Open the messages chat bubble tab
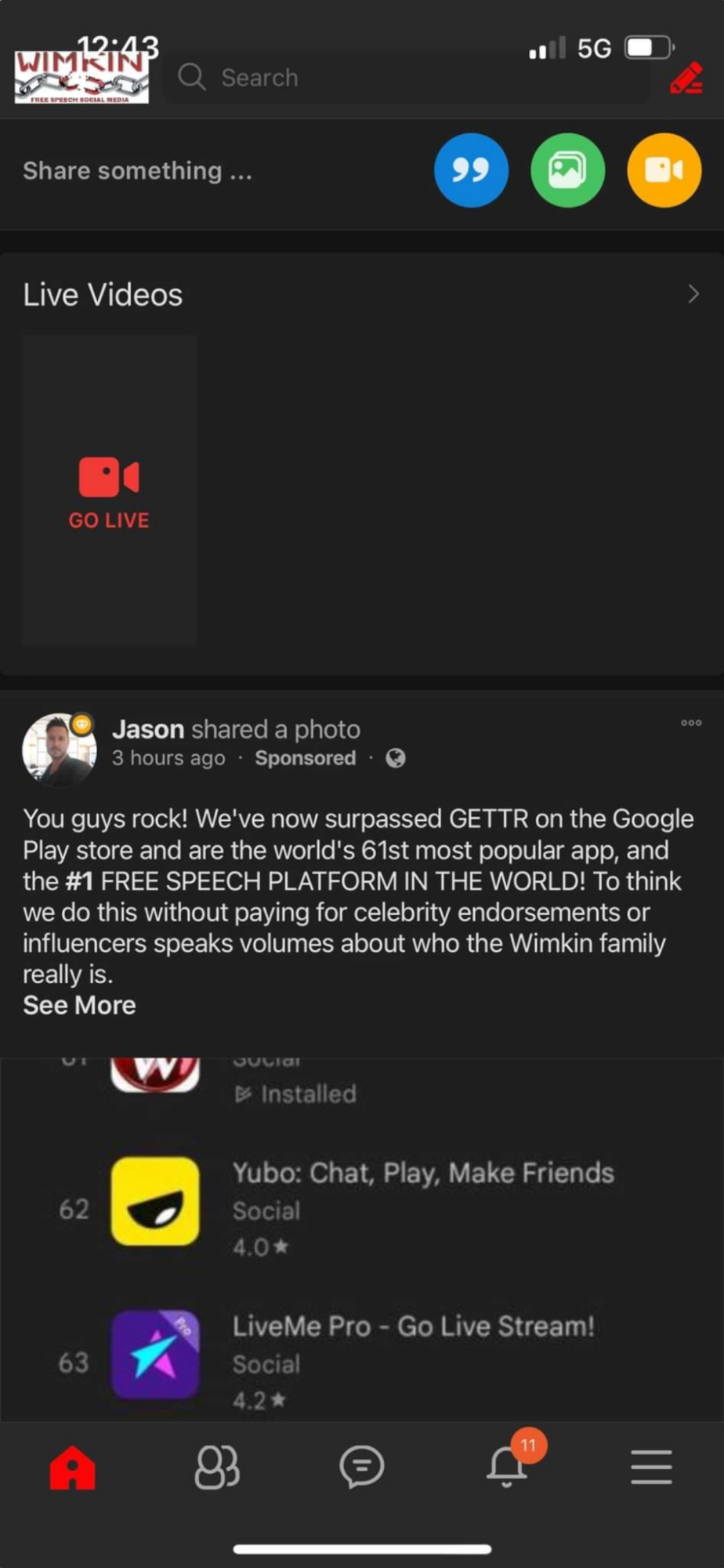The image size is (724, 1568). 361,1467
